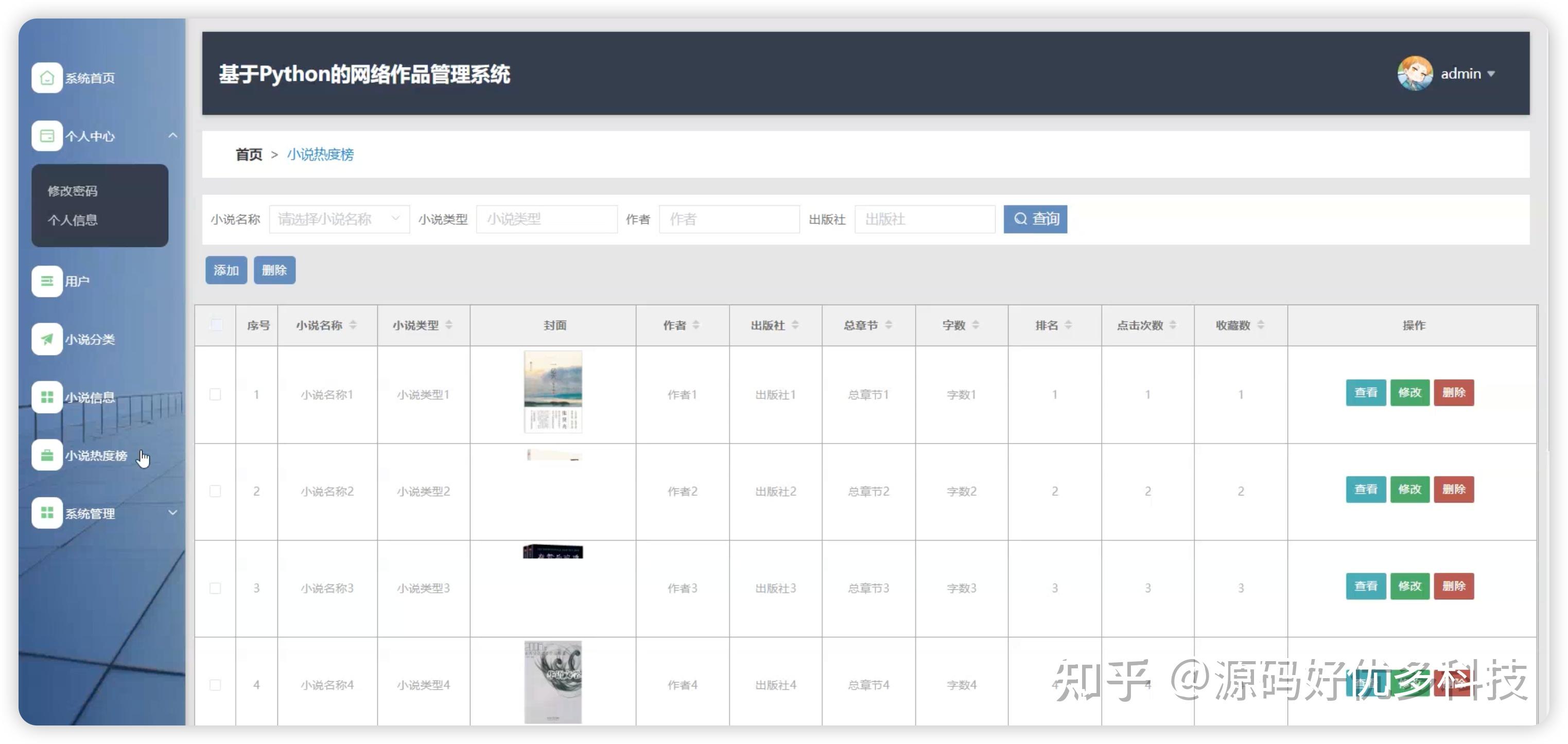Open the 小说名称 selection dropdown
This screenshot has height=744, width=1568.
click(x=339, y=219)
